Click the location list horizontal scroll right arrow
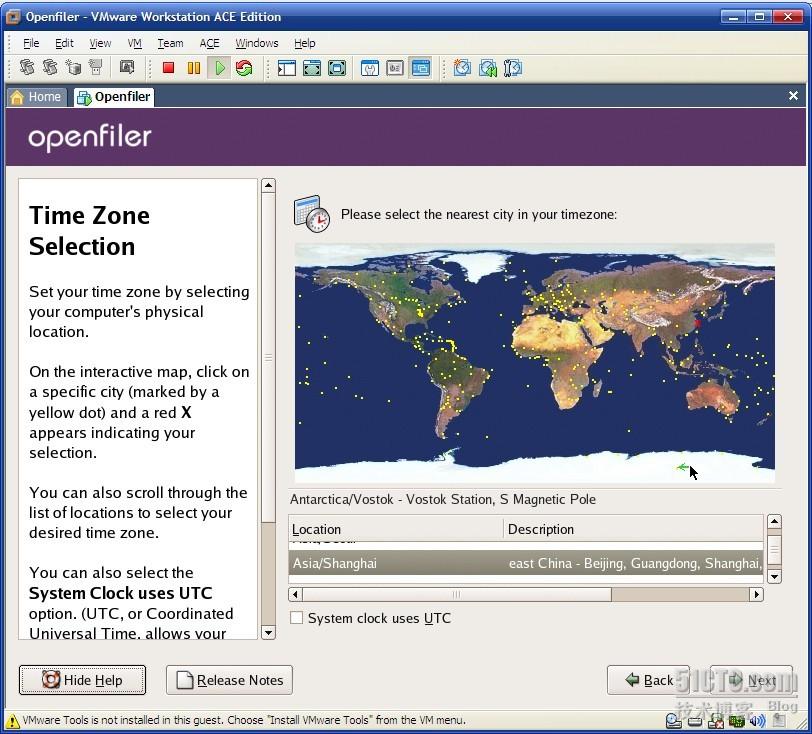This screenshot has width=812, height=734. 757,594
